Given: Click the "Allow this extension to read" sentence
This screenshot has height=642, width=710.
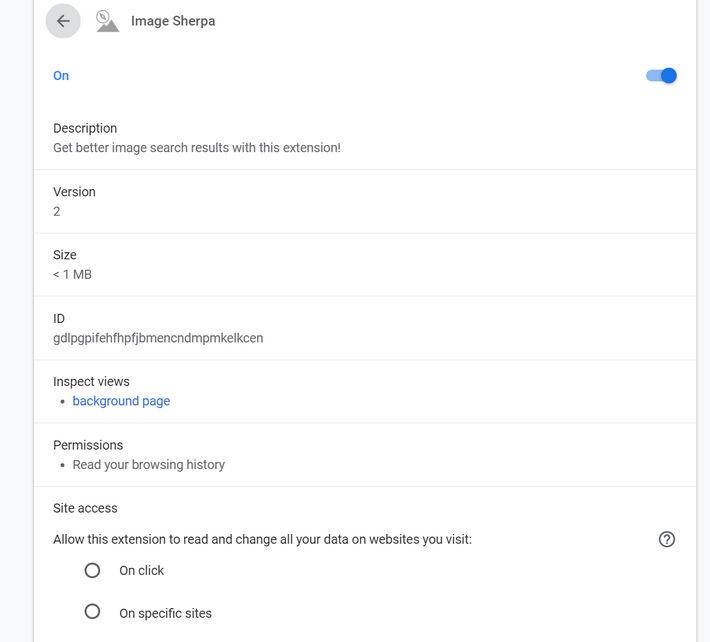Looking at the screenshot, I should click(x=262, y=539).
